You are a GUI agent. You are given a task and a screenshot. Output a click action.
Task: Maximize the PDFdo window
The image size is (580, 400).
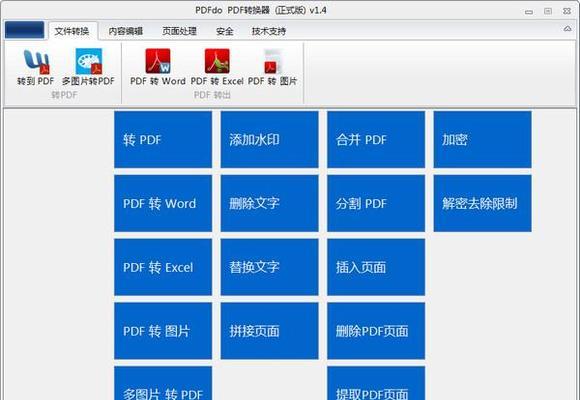point(548,11)
